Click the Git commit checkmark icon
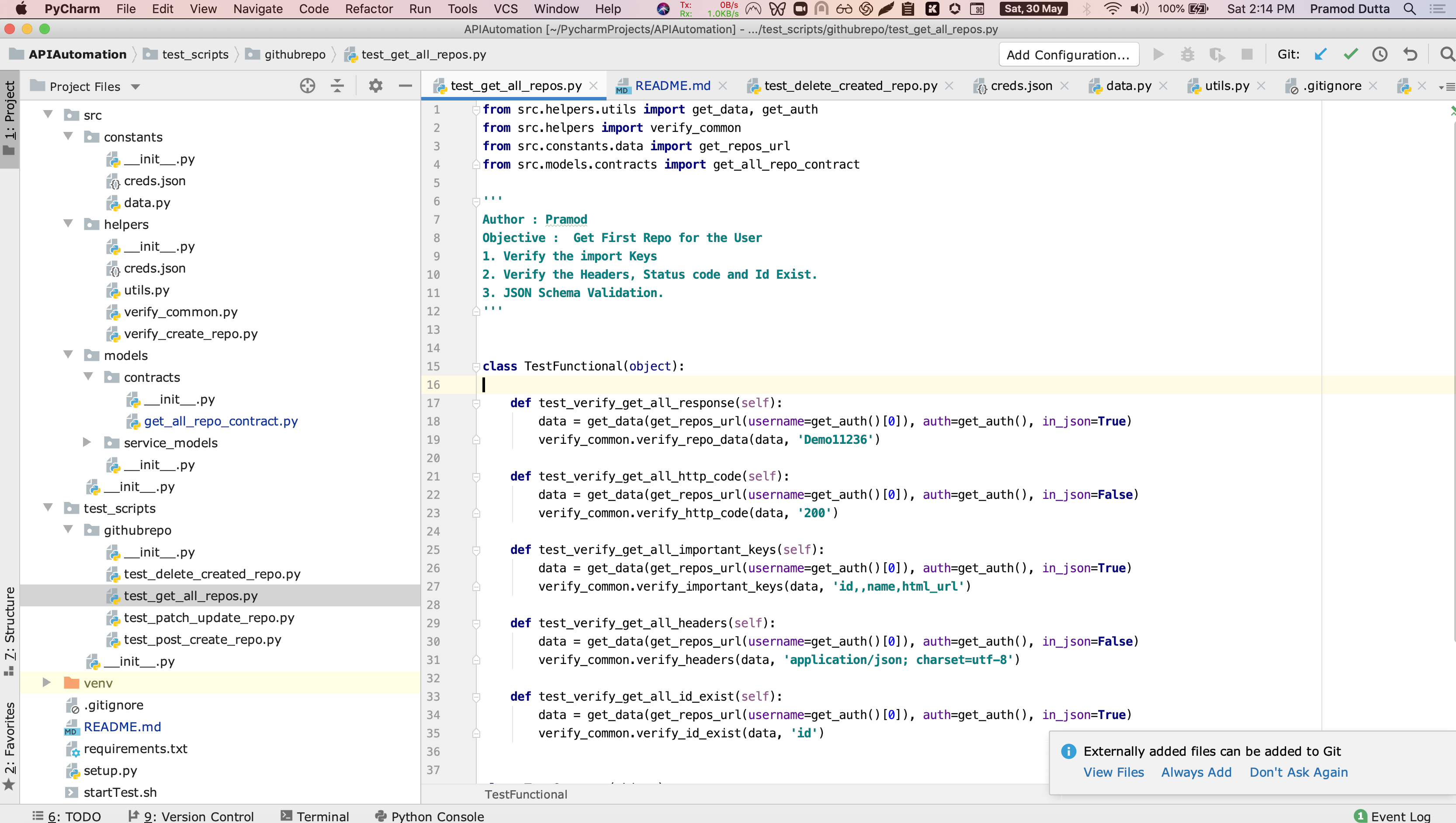Viewport: 1456px width, 823px height. (x=1350, y=54)
